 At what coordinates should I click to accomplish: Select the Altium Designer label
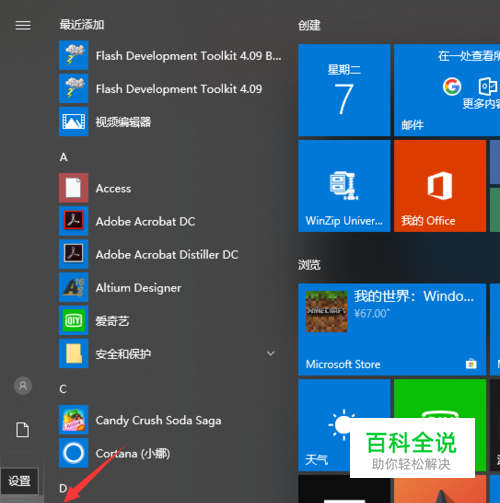(x=138, y=288)
